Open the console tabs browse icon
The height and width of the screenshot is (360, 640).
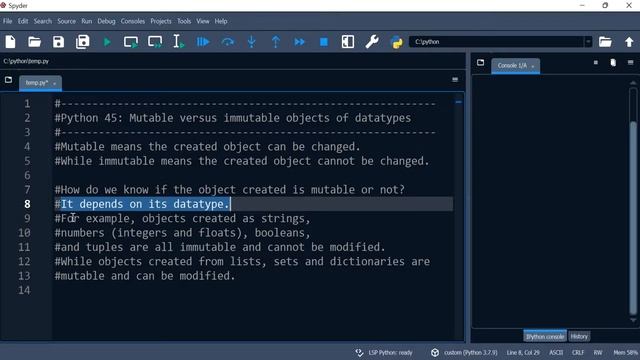click(x=480, y=62)
